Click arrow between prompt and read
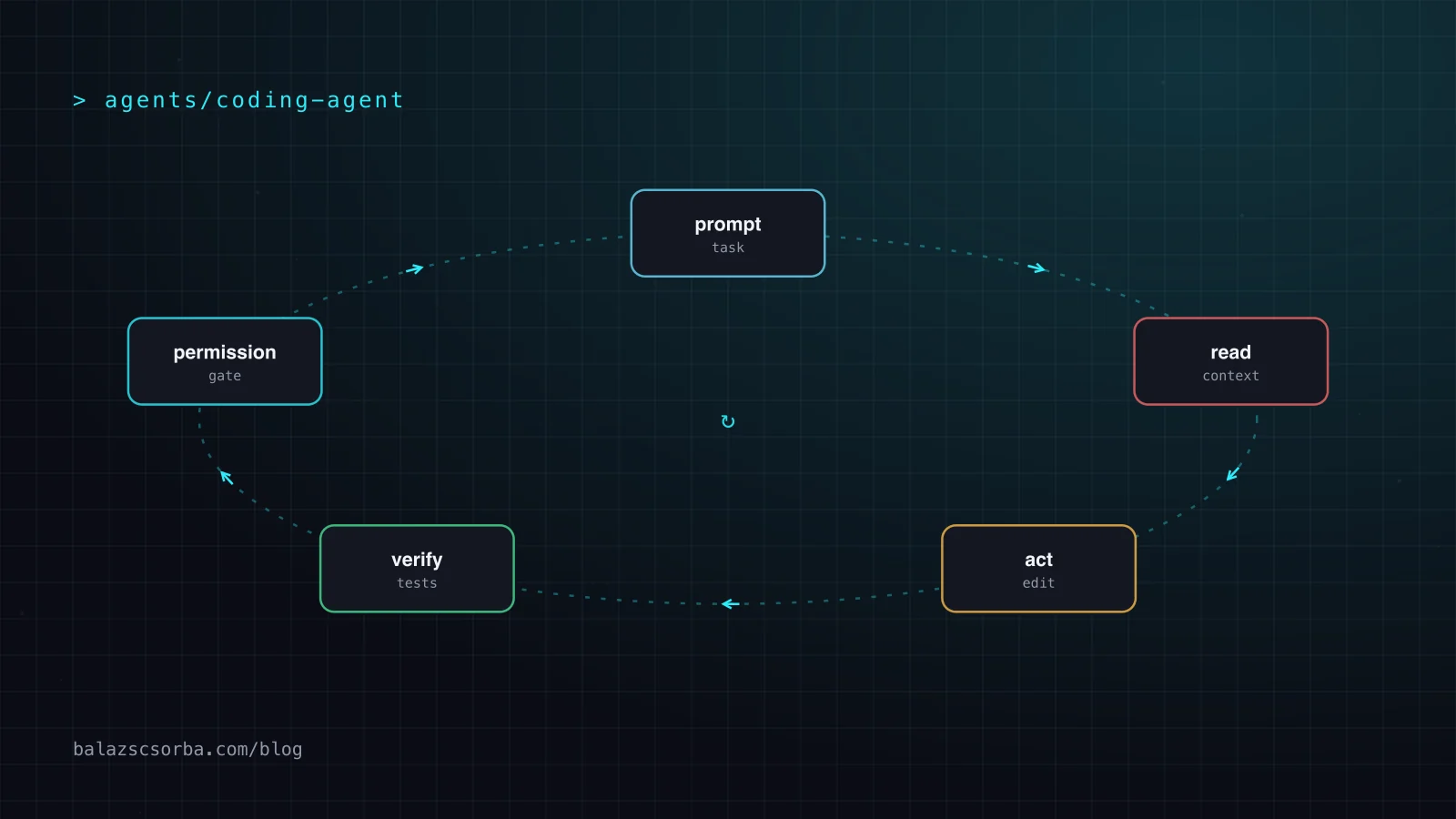The image size is (1456, 819). pyautogui.click(x=1037, y=268)
